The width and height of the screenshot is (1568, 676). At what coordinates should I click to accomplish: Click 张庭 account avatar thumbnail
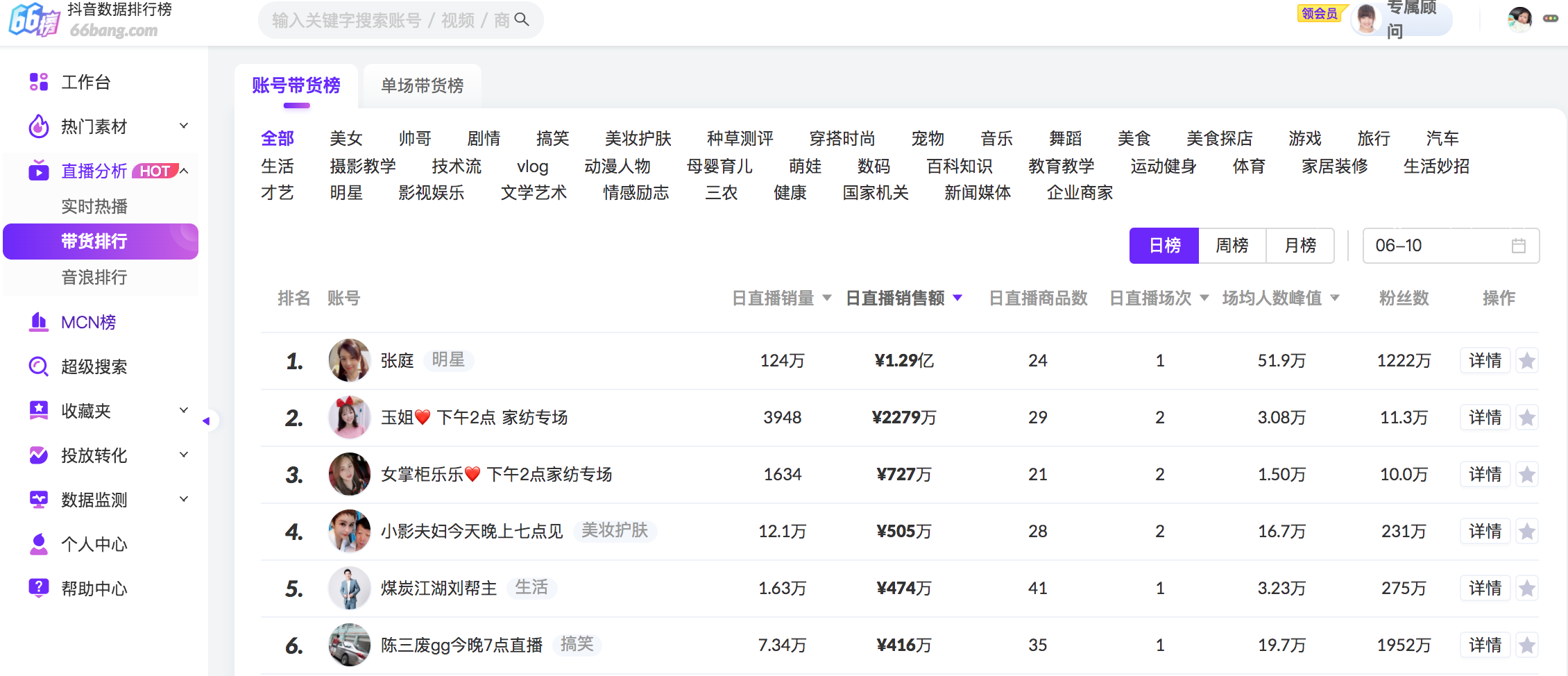(350, 360)
